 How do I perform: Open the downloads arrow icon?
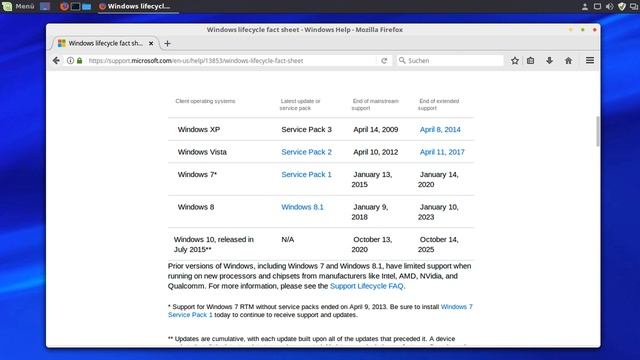click(549, 60)
